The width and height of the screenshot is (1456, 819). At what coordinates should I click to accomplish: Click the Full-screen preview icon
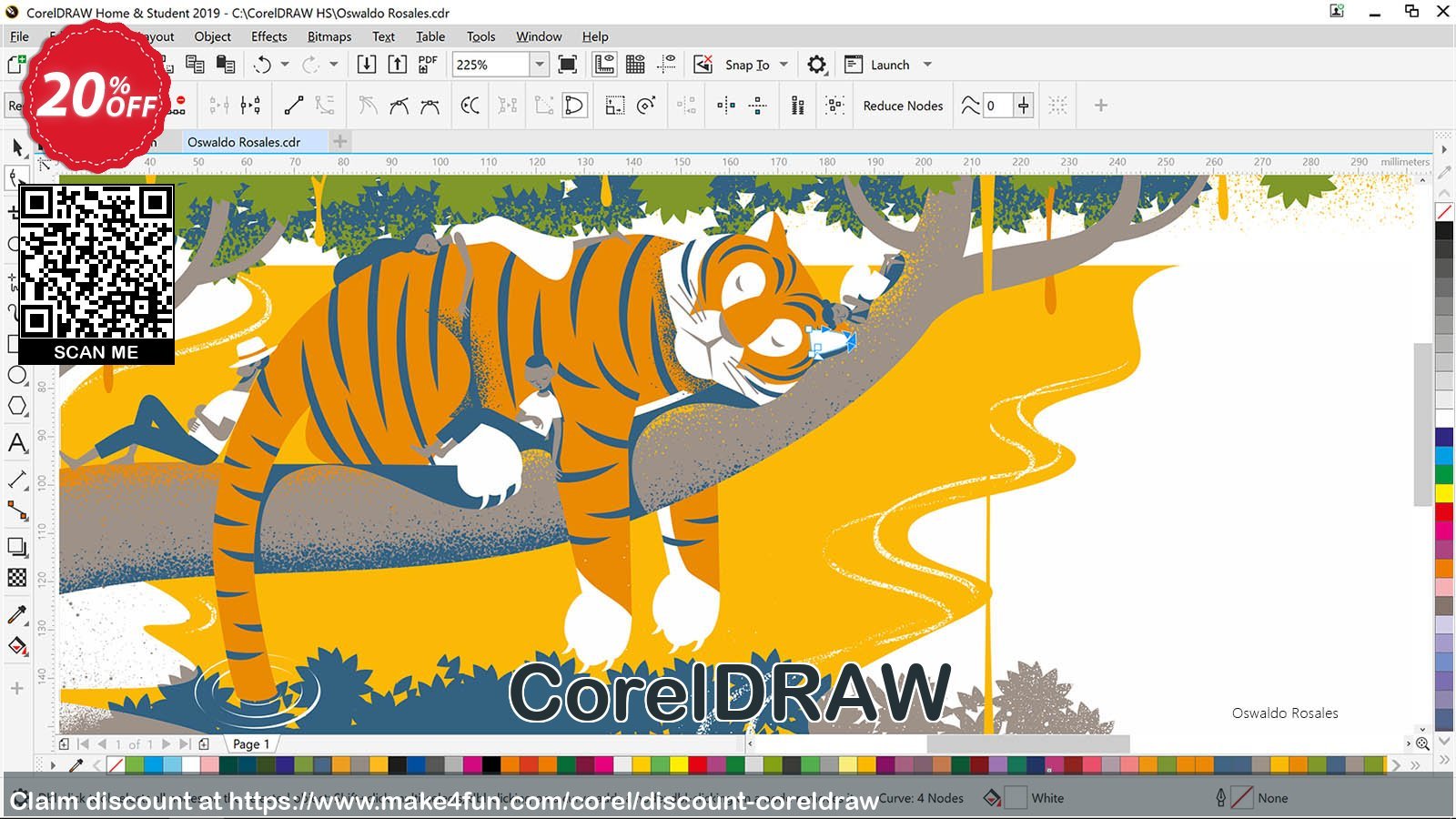(x=568, y=65)
